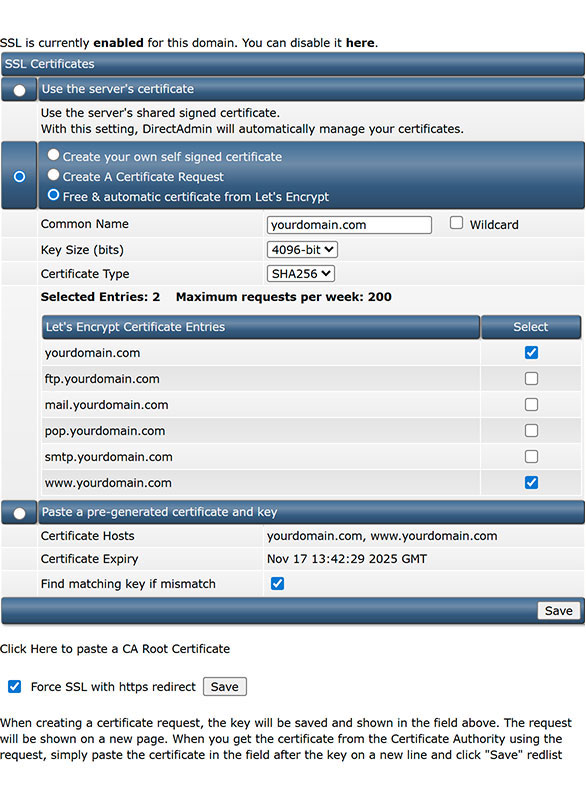Click the 'Certificate Type' label
Viewport: 586px width, 785px height.
tap(85, 274)
